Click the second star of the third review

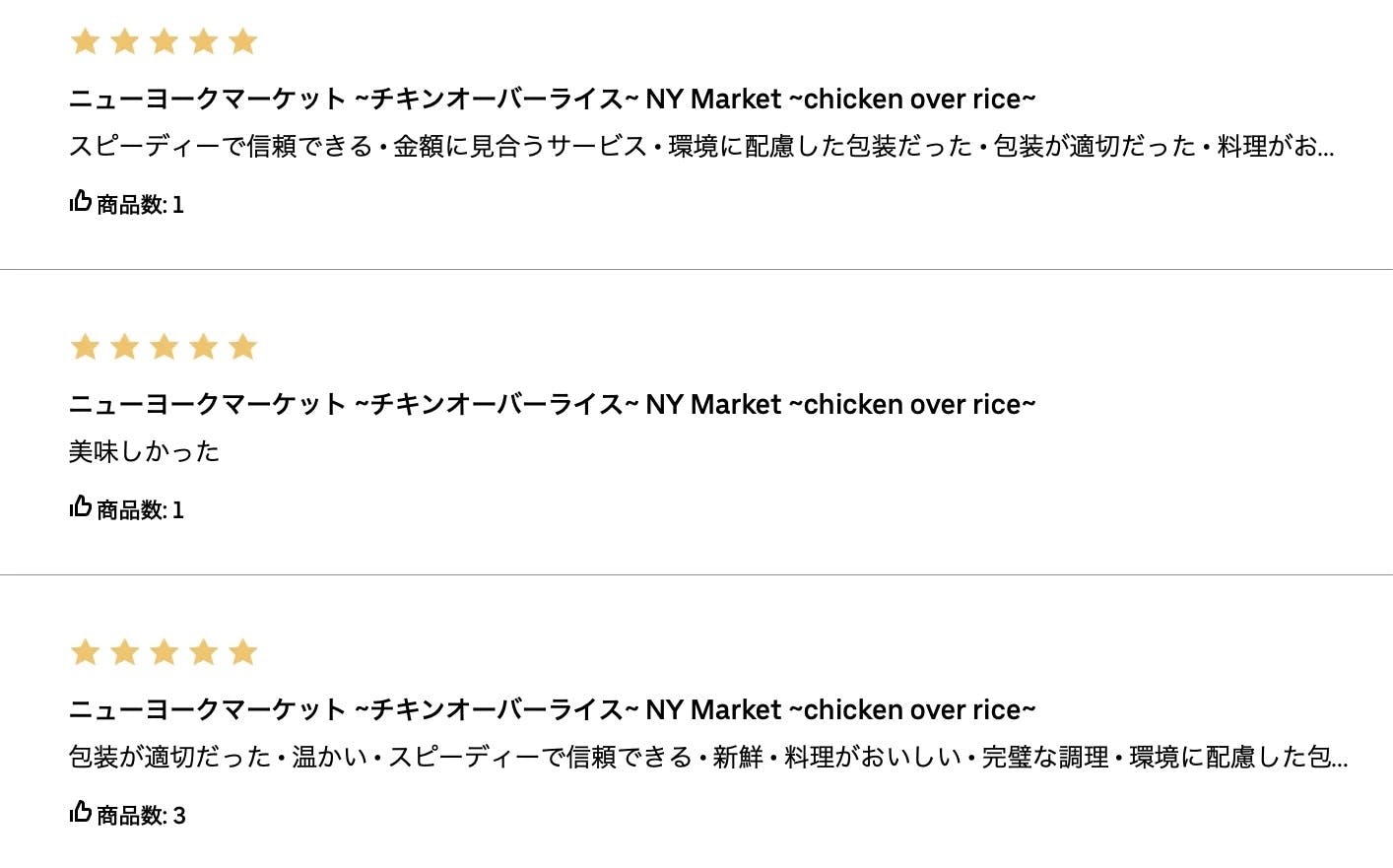(125, 652)
